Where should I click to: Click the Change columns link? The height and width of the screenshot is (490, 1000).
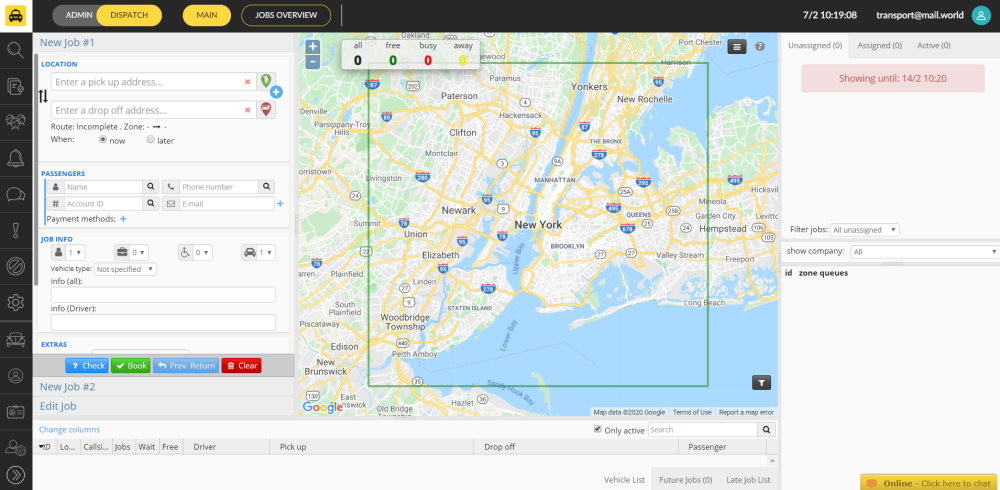70,429
